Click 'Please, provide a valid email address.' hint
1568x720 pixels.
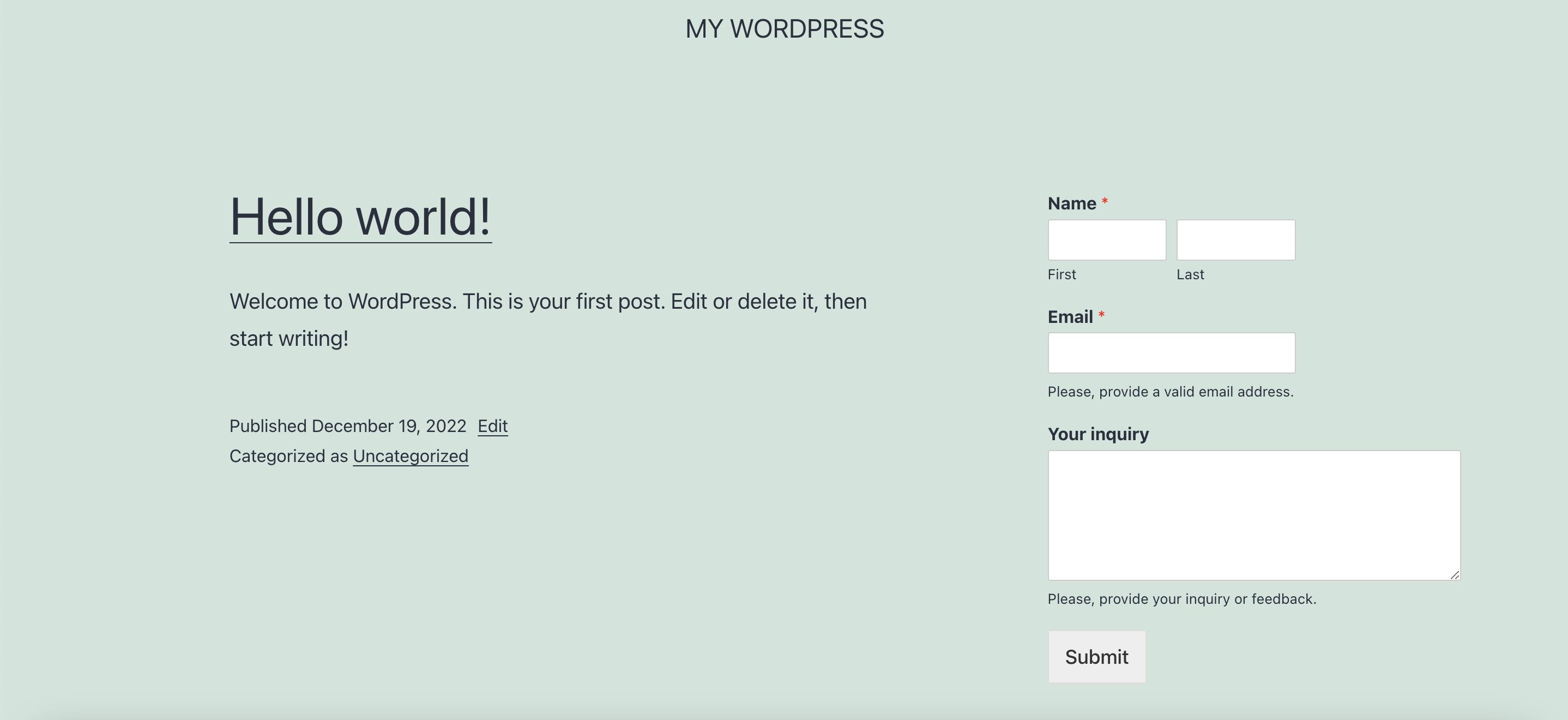pos(1171,392)
